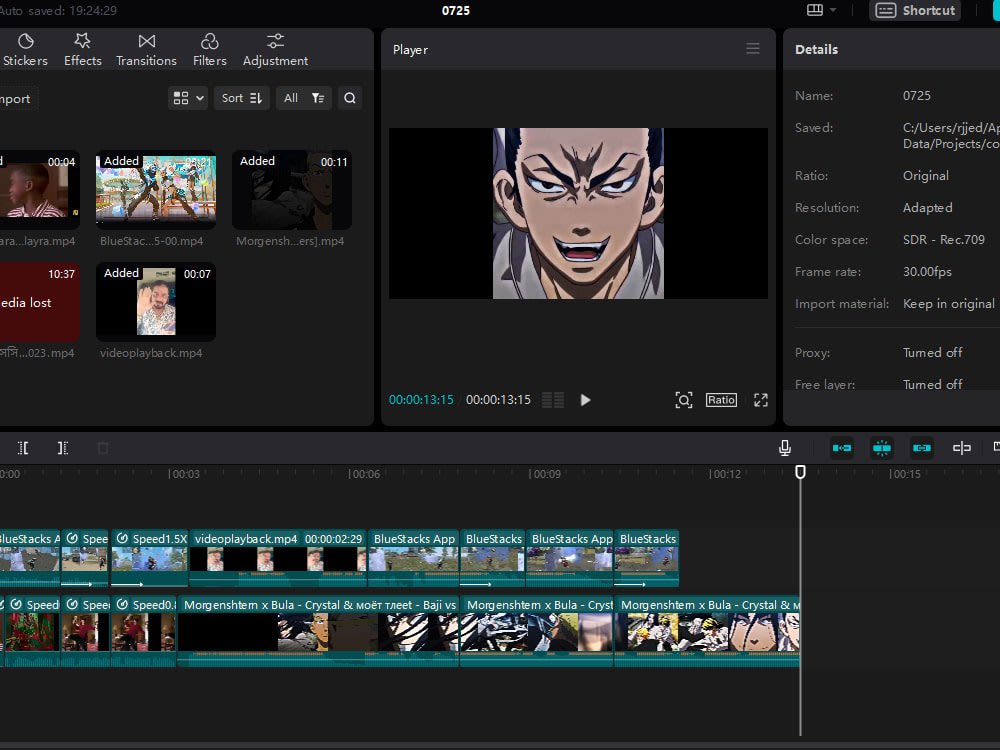
Task: Click the Ratio value Original
Action: pos(925,175)
